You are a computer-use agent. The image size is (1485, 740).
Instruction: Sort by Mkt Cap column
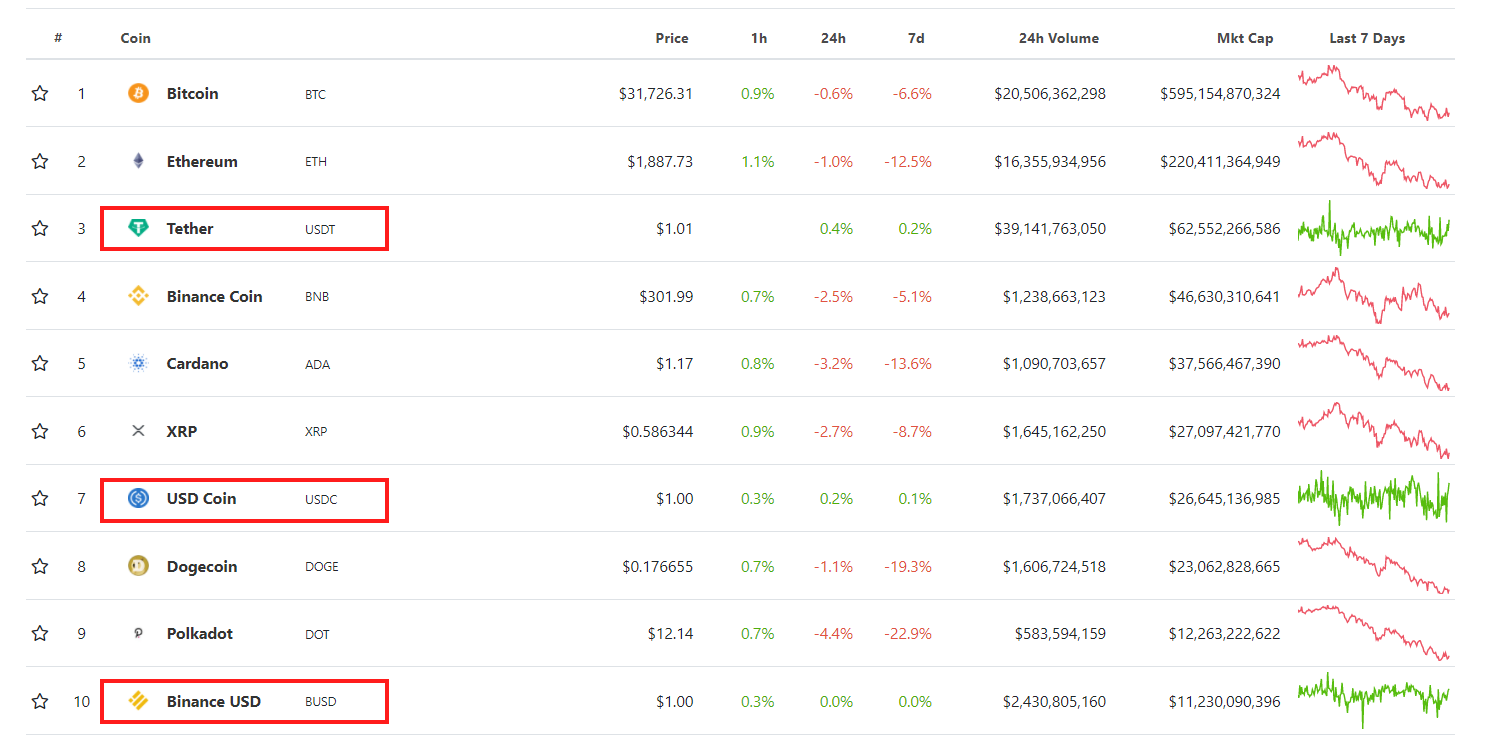click(x=1246, y=38)
